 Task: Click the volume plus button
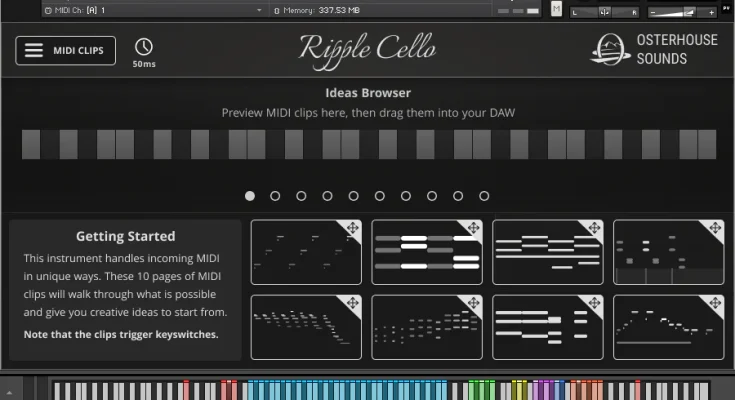(711, 13)
